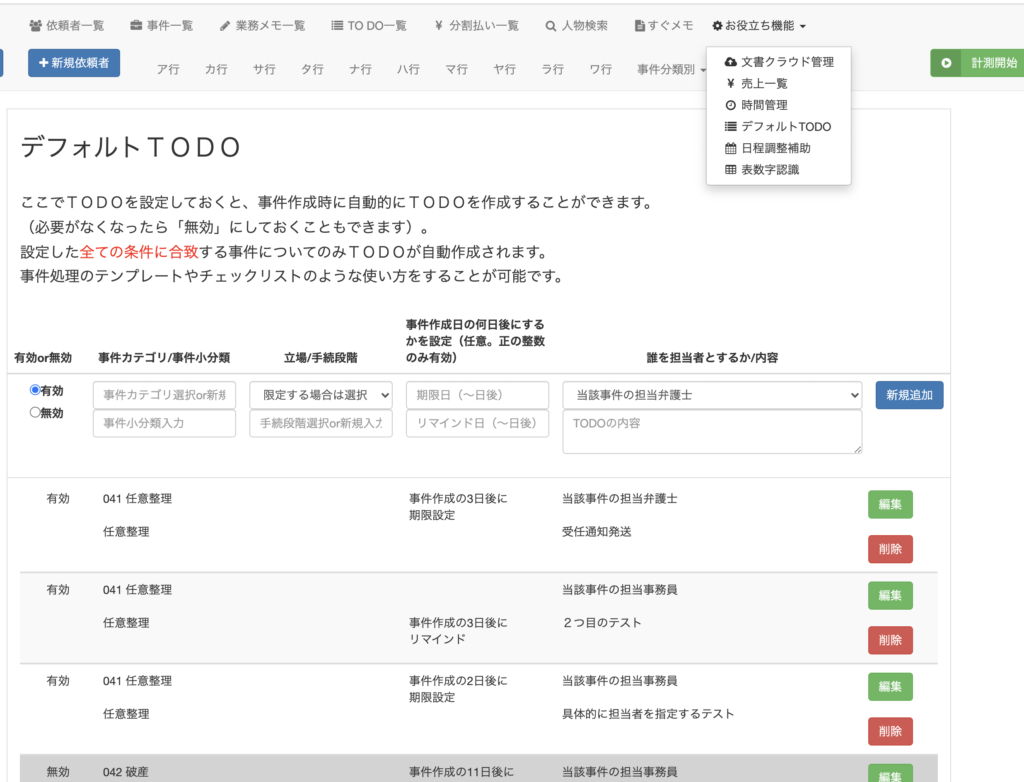The height and width of the screenshot is (782, 1024).
Task: Select the 無効 radio button
Action: tap(35, 412)
